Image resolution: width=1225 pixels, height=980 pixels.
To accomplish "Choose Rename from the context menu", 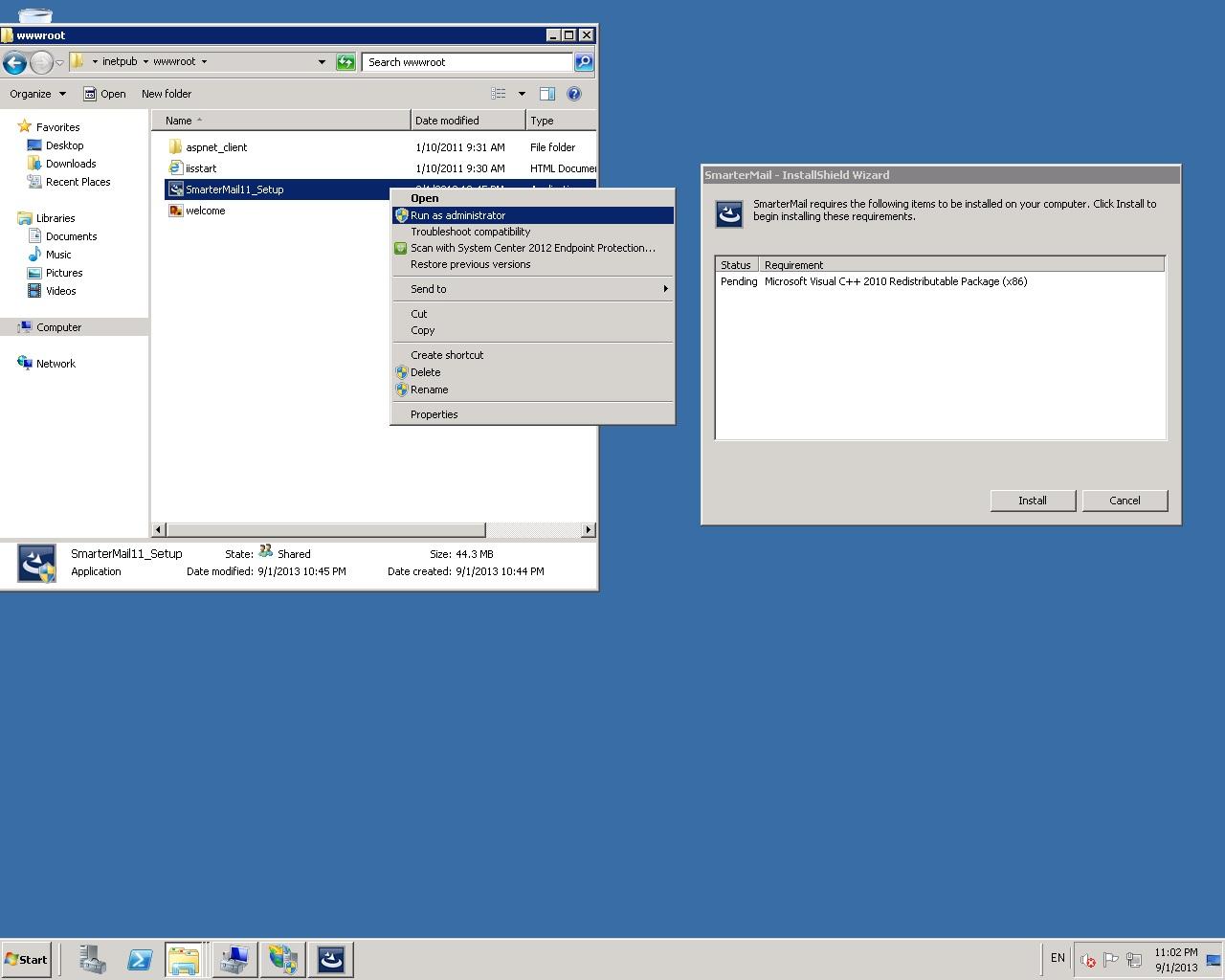I will pos(532,390).
